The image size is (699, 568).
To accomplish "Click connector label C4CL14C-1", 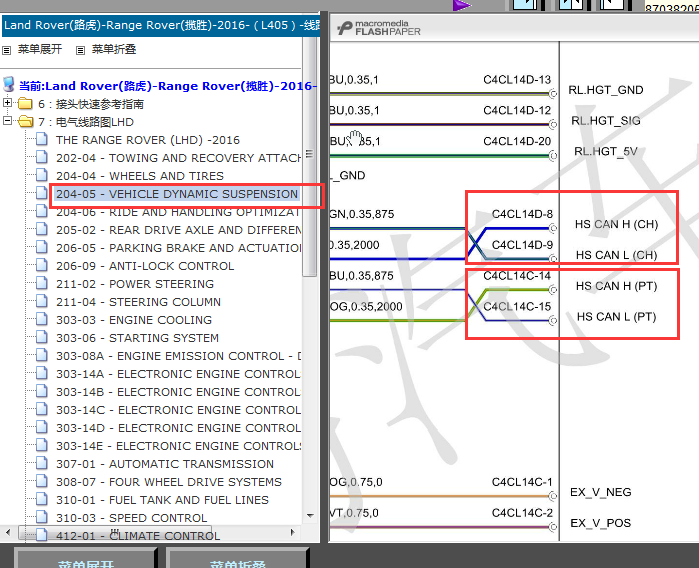I will [522, 482].
